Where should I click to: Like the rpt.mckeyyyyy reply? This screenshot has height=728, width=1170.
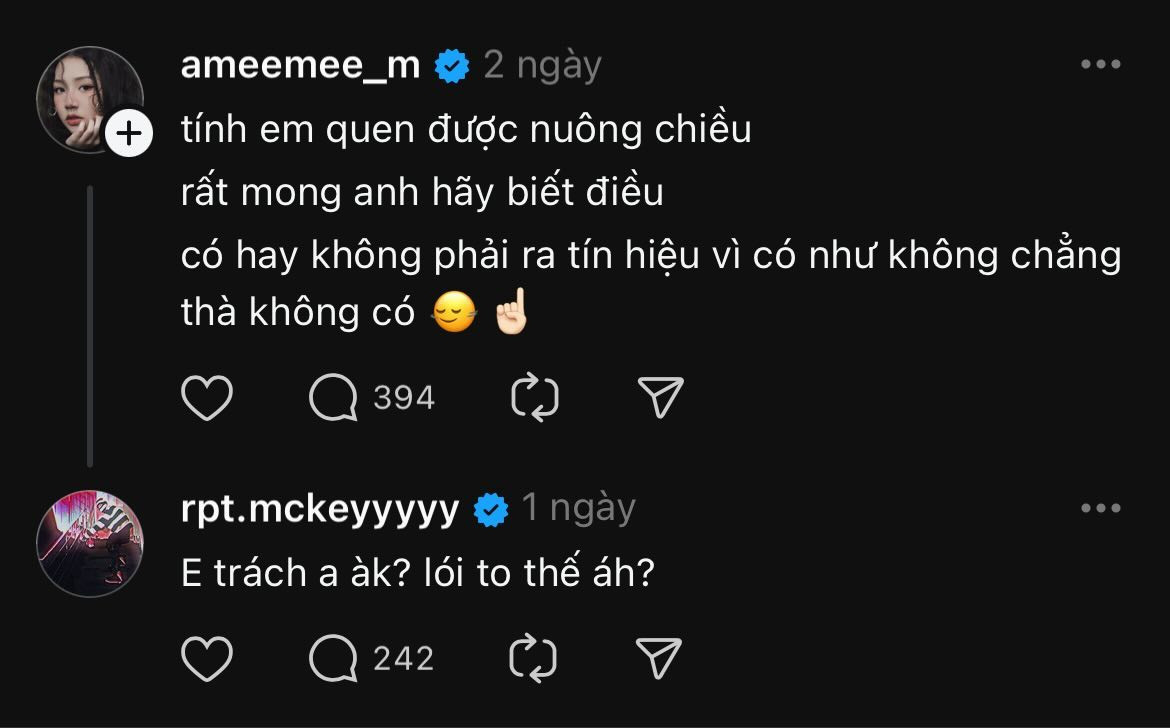tap(207, 659)
